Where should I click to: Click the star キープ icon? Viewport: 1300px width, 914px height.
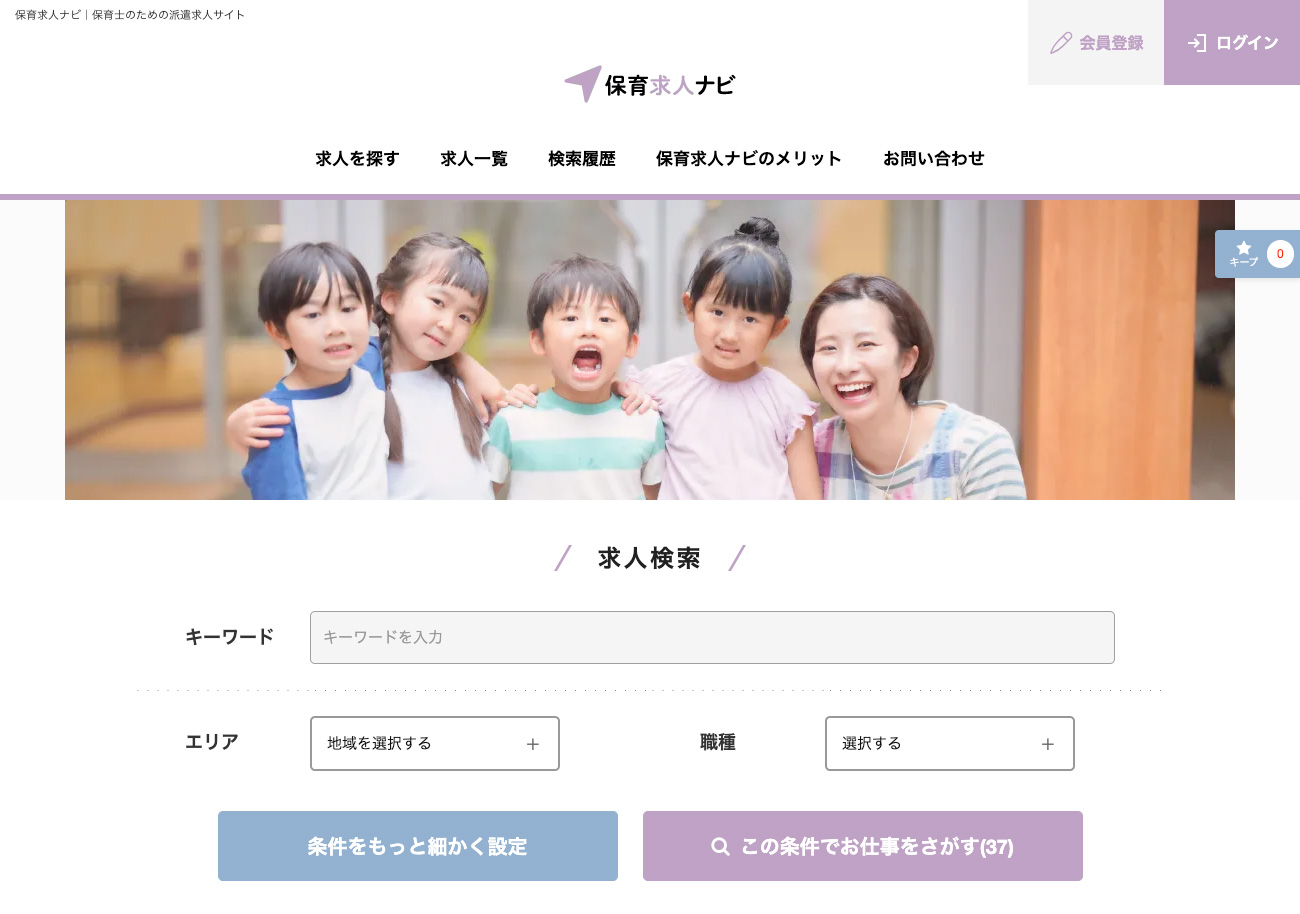point(1243,248)
